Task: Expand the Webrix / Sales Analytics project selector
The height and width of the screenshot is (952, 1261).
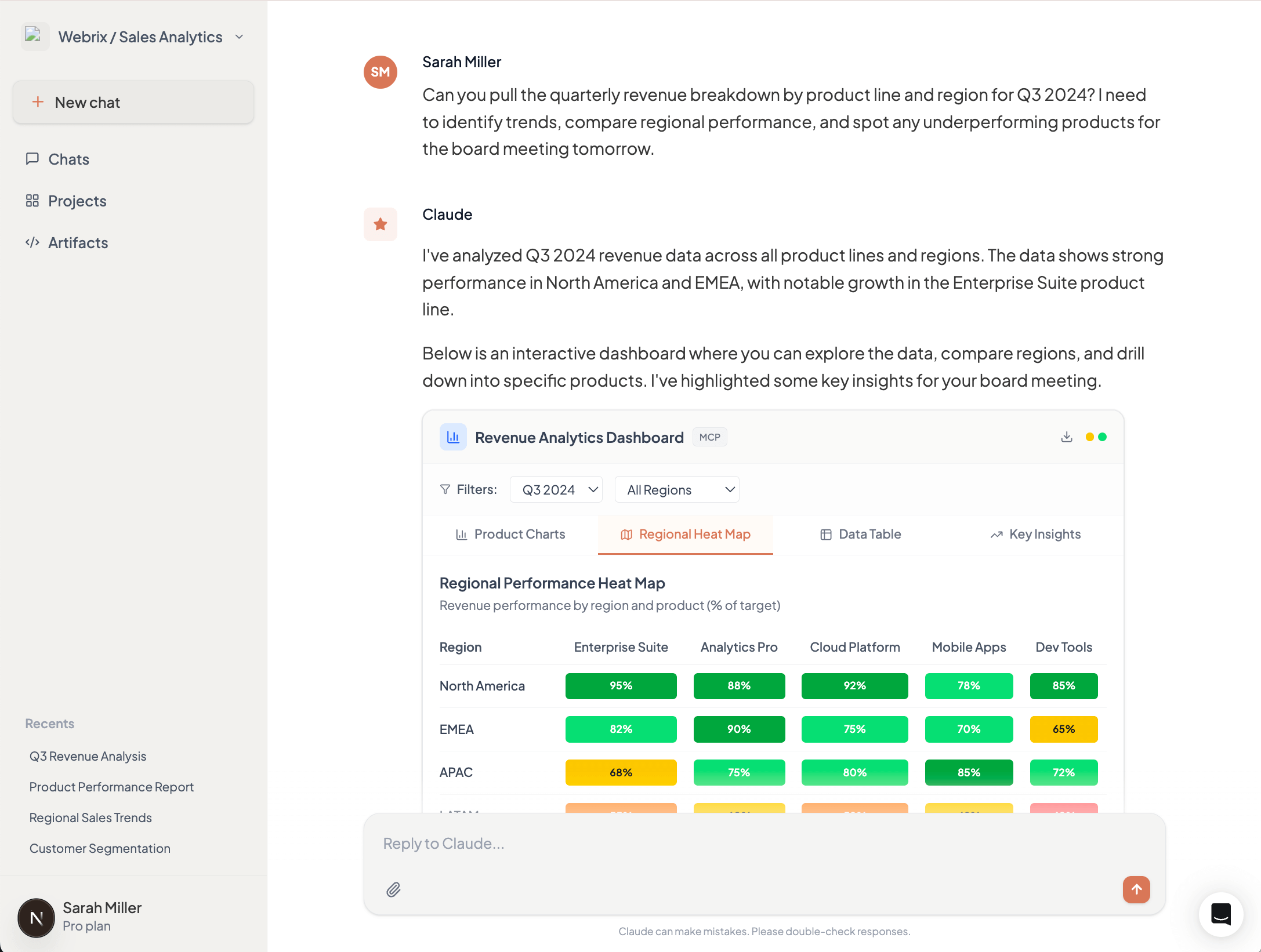Action: click(x=238, y=37)
